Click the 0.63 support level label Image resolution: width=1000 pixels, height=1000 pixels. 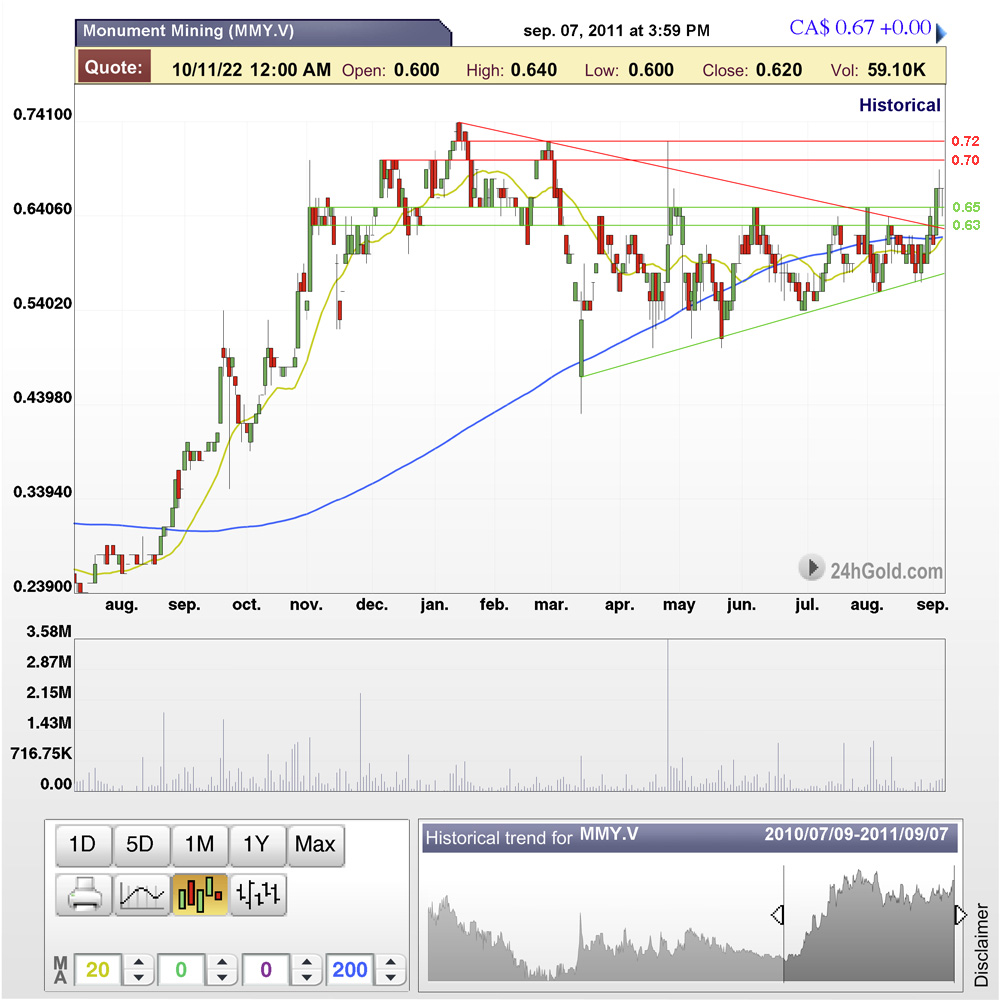click(x=966, y=225)
